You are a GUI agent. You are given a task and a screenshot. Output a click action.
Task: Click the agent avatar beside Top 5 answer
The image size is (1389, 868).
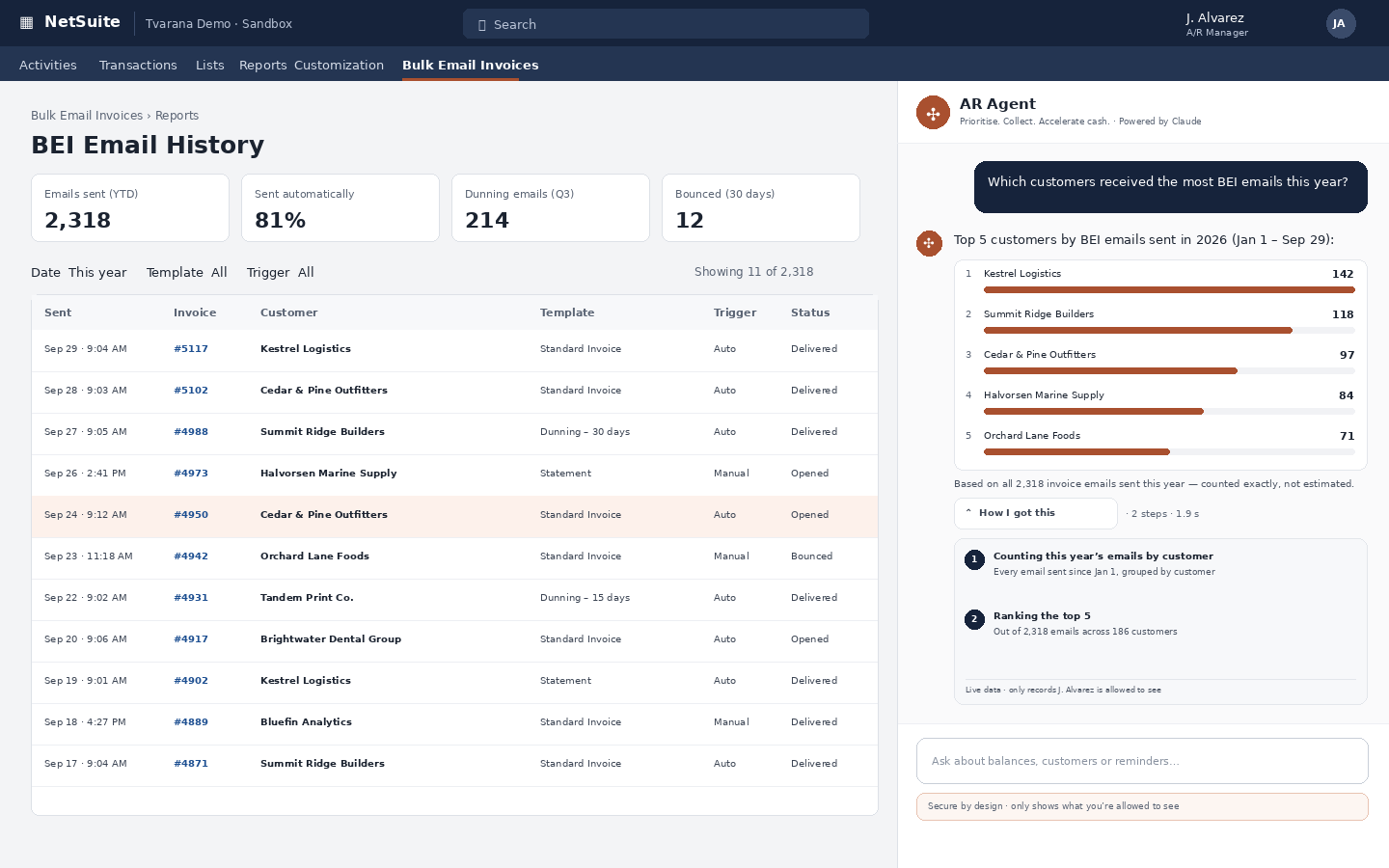[x=929, y=243]
